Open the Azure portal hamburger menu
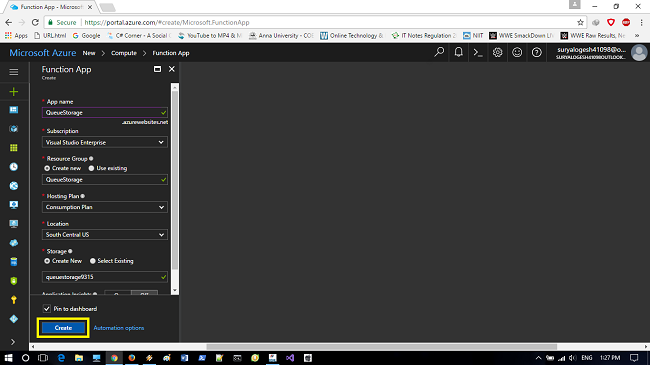Viewport: 650px width, 365px height. (14, 72)
